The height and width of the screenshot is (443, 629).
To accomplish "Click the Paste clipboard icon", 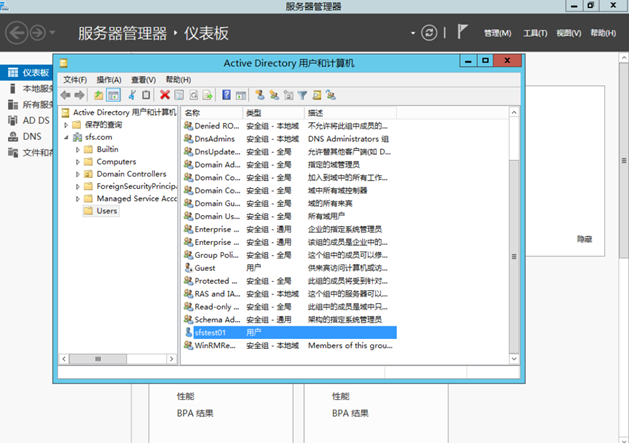I will coord(146,95).
